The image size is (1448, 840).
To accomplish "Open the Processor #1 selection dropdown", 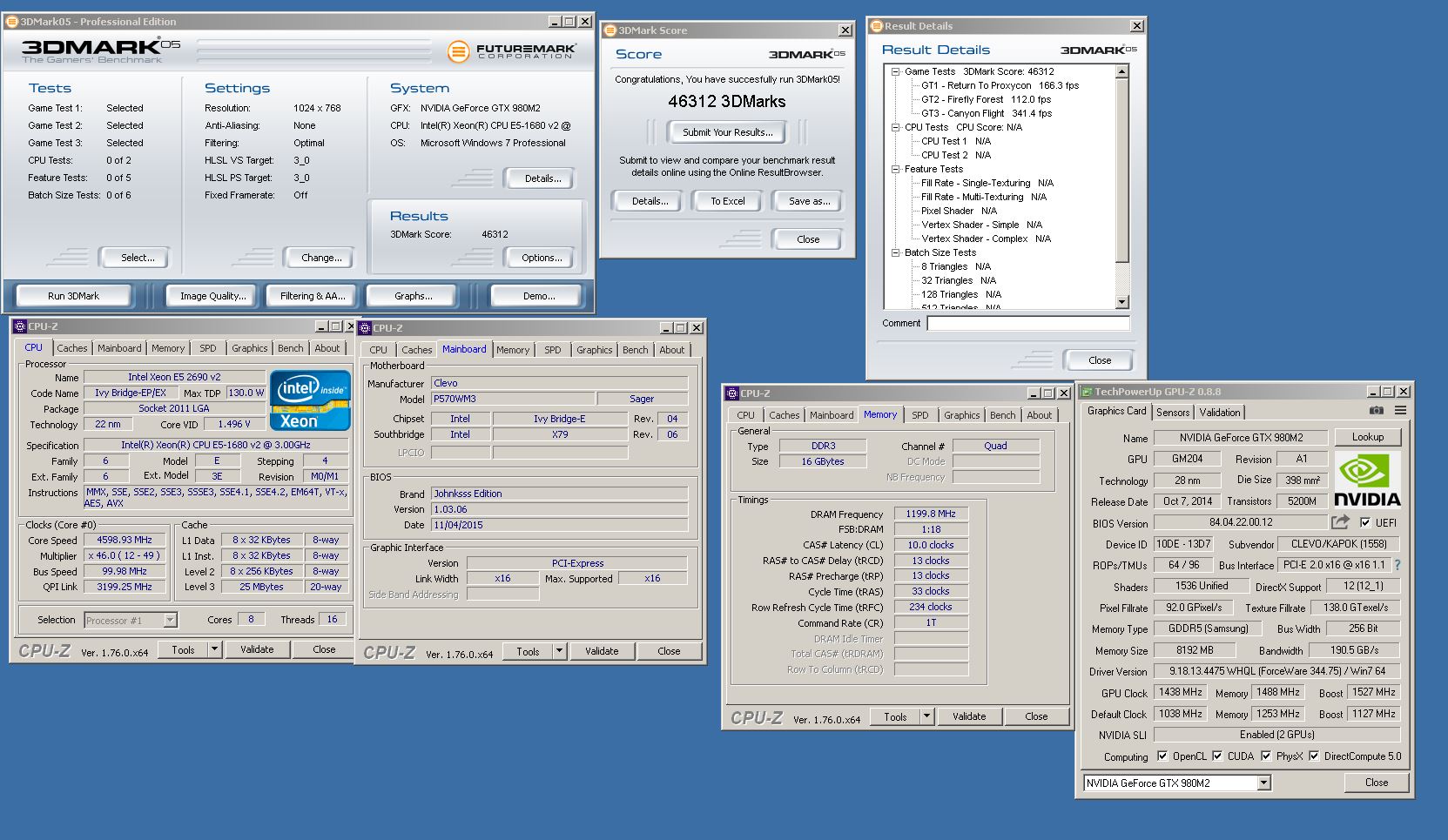I will point(171,621).
